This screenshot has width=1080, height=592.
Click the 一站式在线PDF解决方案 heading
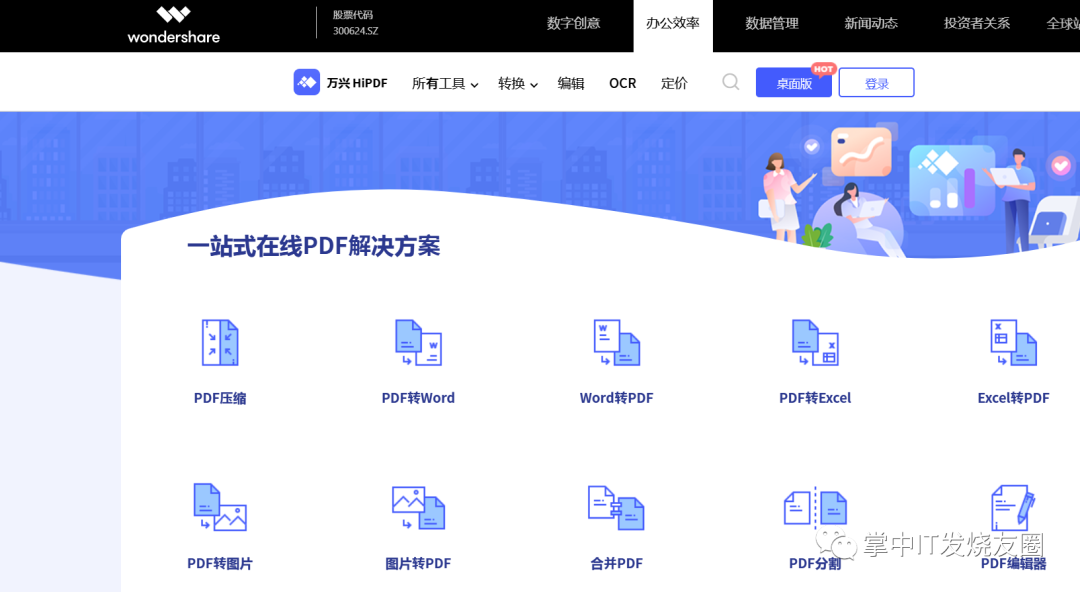[x=313, y=246]
